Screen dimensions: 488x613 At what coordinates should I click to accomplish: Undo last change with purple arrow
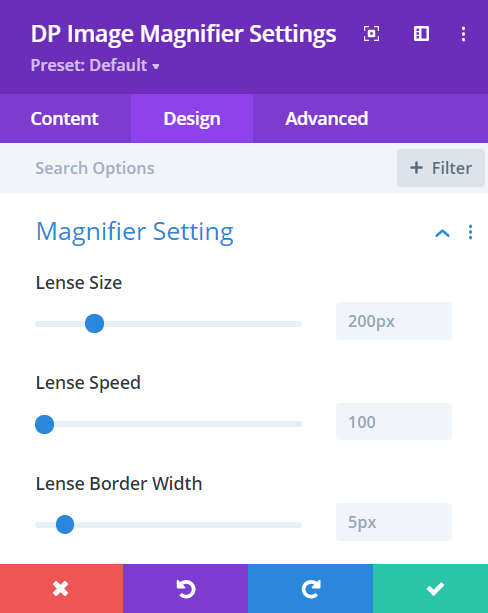[x=185, y=588]
